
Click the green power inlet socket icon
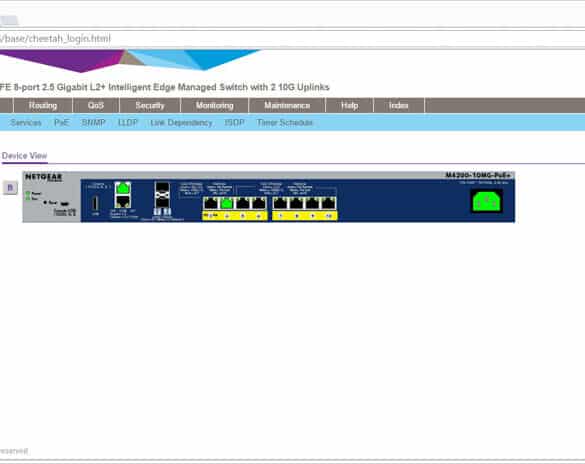point(487,202)
